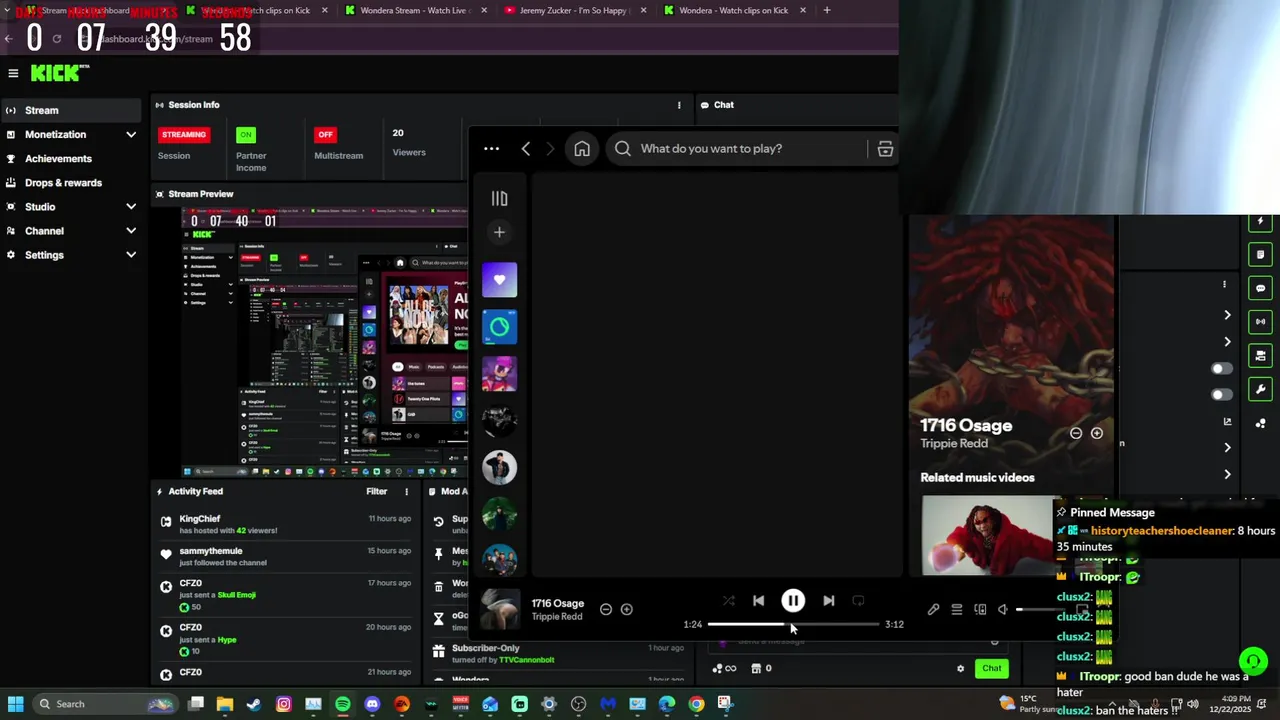Open Liked Songs playlist in Spotify

pyautogui.click(x=499, y=280)
